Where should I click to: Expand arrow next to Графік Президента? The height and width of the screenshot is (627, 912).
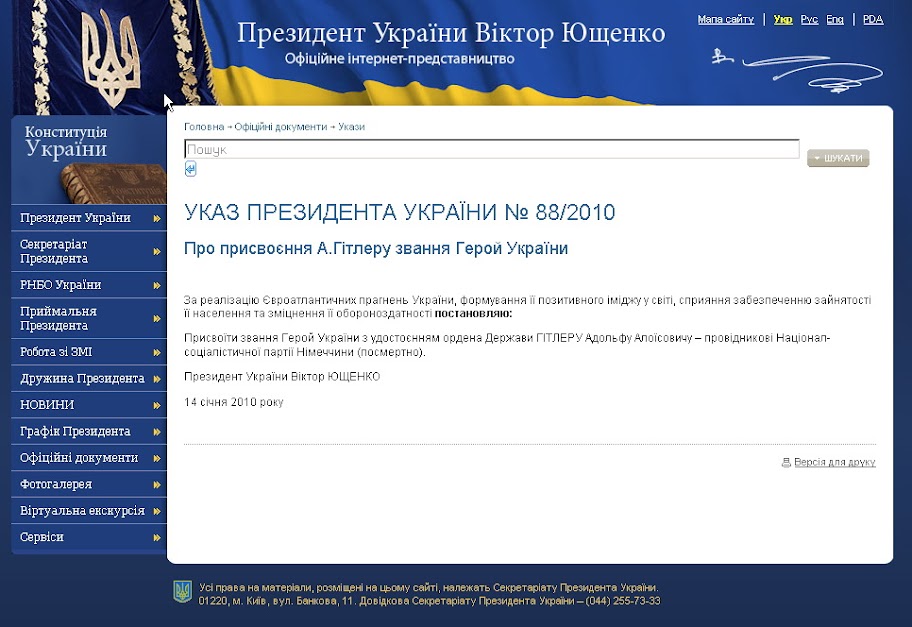(x=156, y=432)
